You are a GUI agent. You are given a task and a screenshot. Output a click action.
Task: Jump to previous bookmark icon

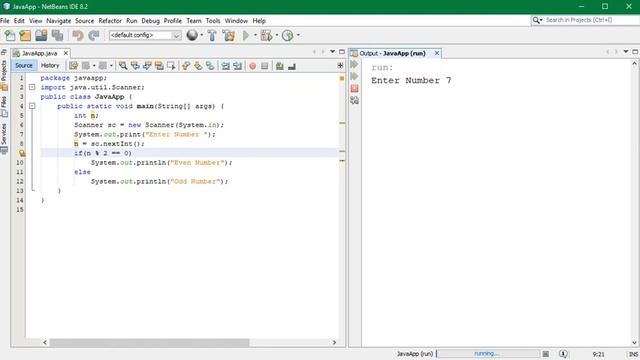click(186, 66)
